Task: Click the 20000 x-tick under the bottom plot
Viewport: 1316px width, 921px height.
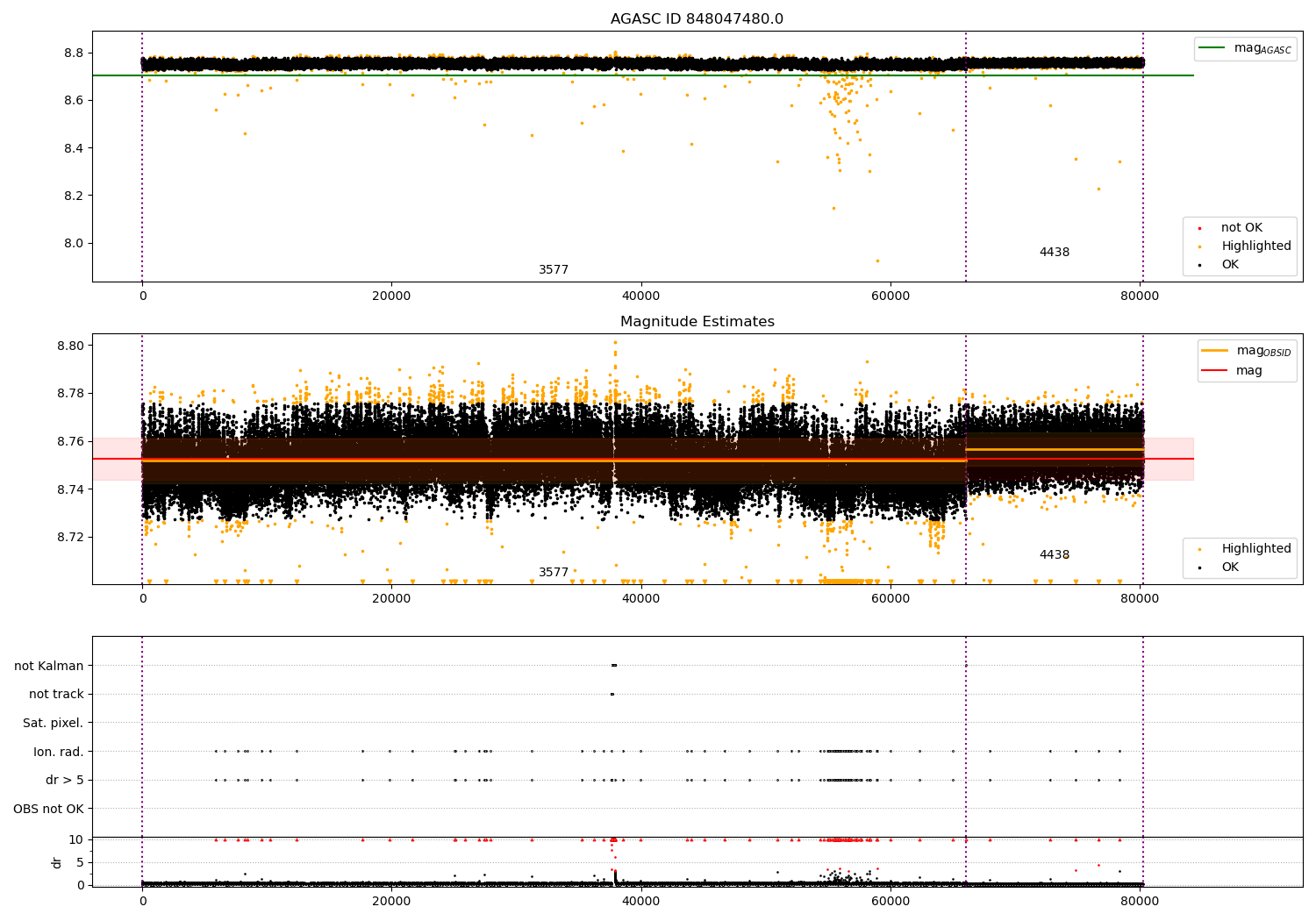Action: pos(391,902)
